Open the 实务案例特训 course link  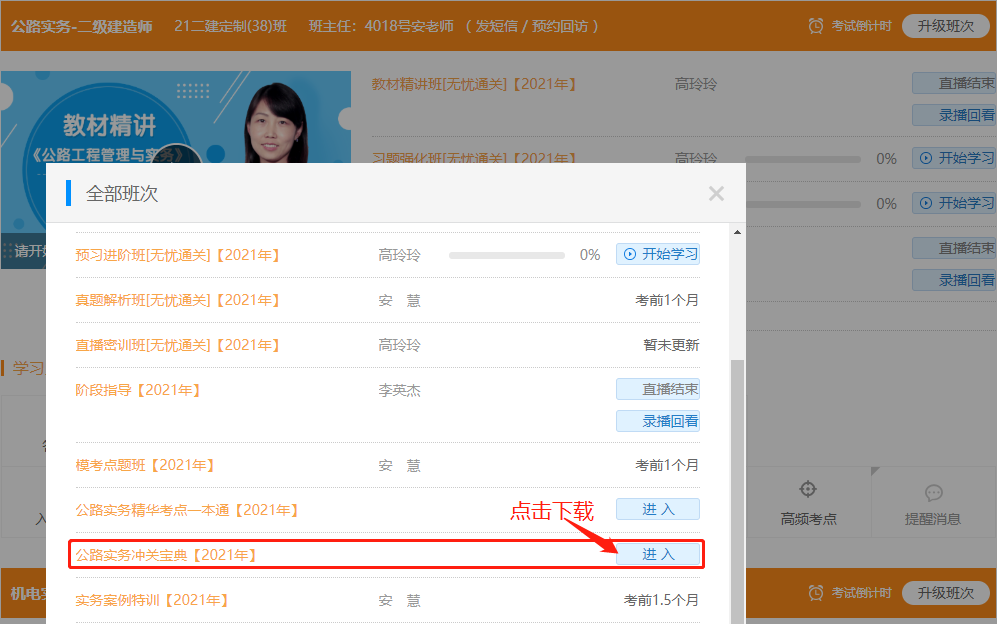(153, 600)
